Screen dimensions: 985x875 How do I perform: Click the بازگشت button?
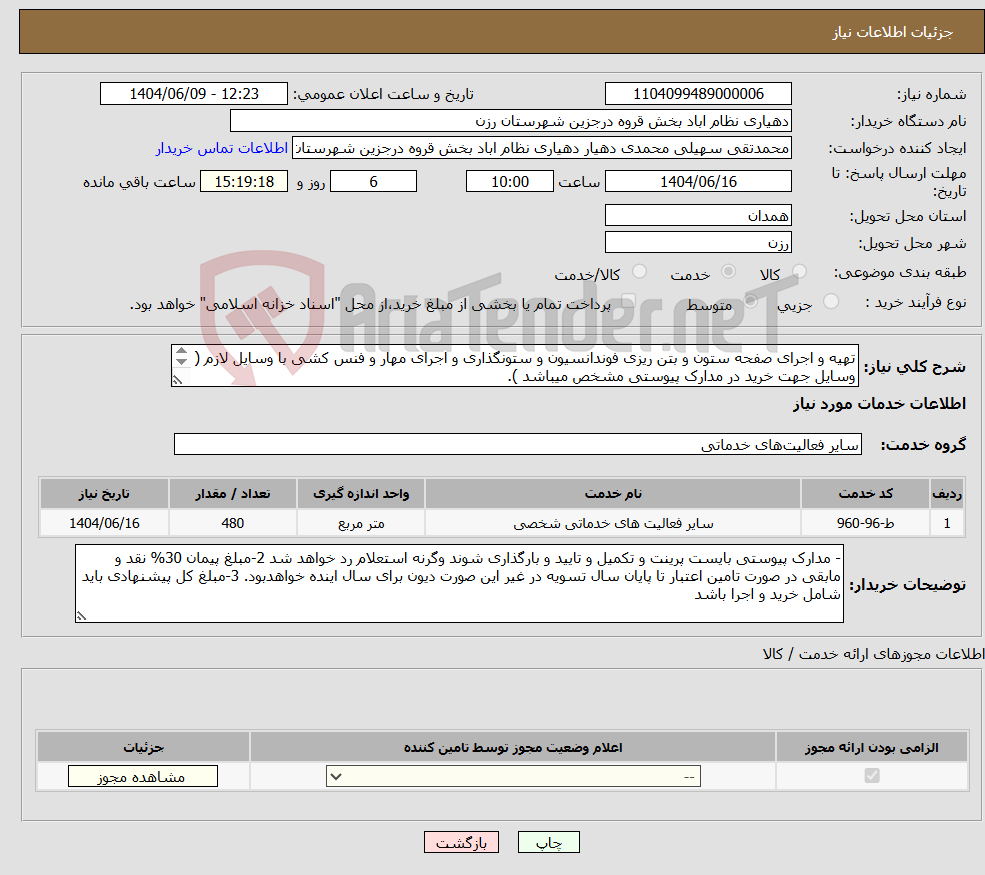click(461, 841)
